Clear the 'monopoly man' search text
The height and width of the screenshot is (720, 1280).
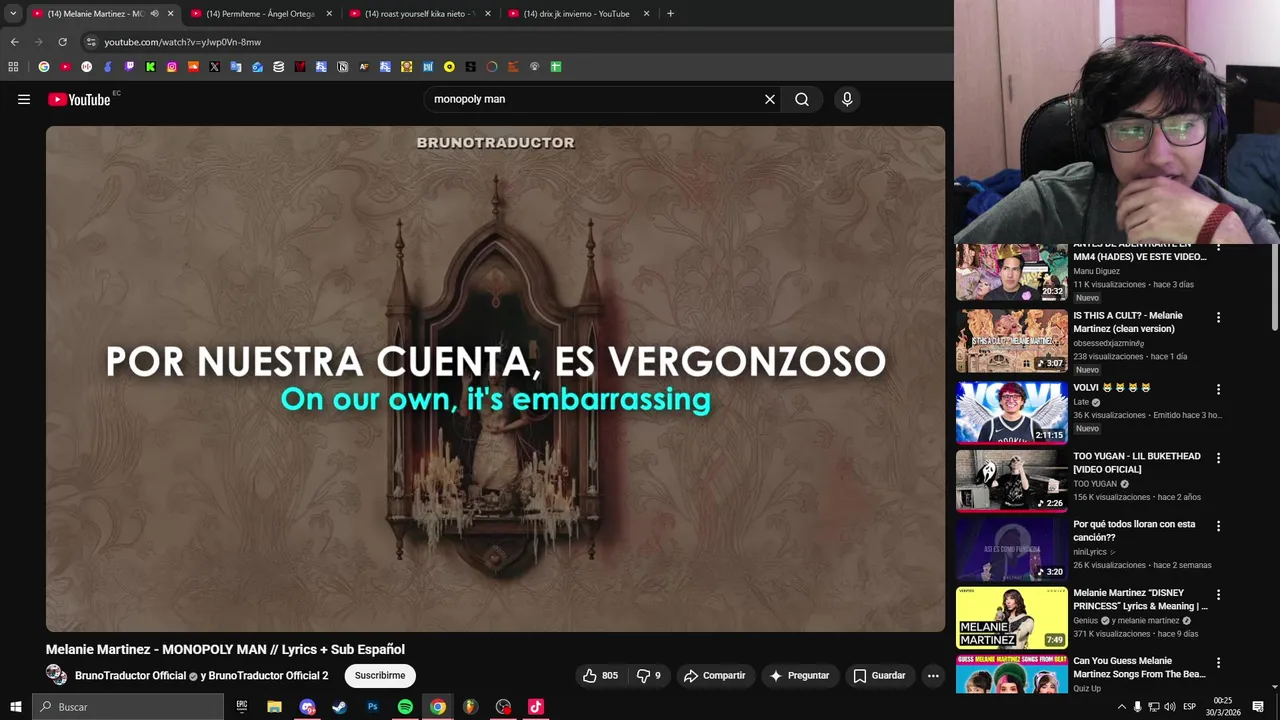pos(770,99)
